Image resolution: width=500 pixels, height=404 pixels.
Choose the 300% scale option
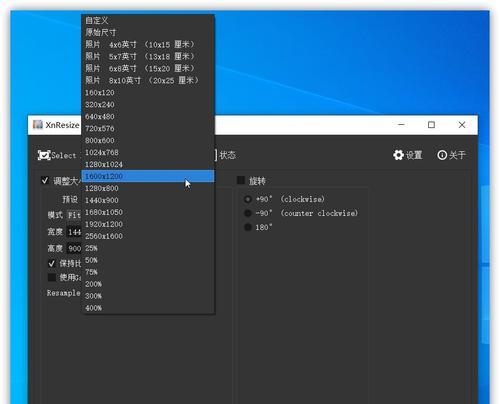coord(148,296)
